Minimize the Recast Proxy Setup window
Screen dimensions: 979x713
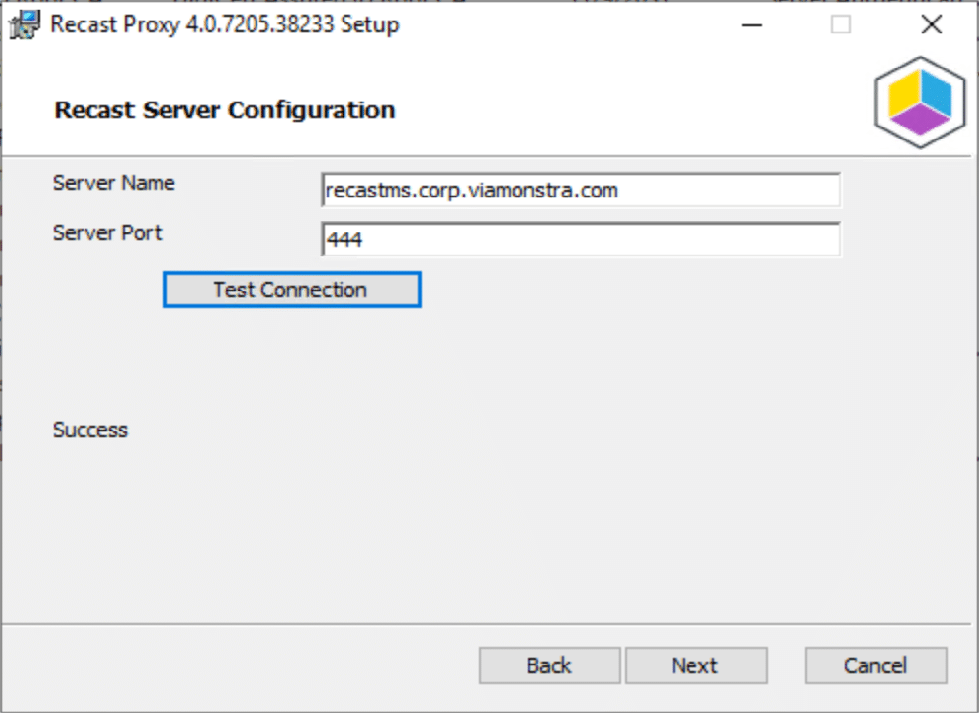tap(751, 24)
